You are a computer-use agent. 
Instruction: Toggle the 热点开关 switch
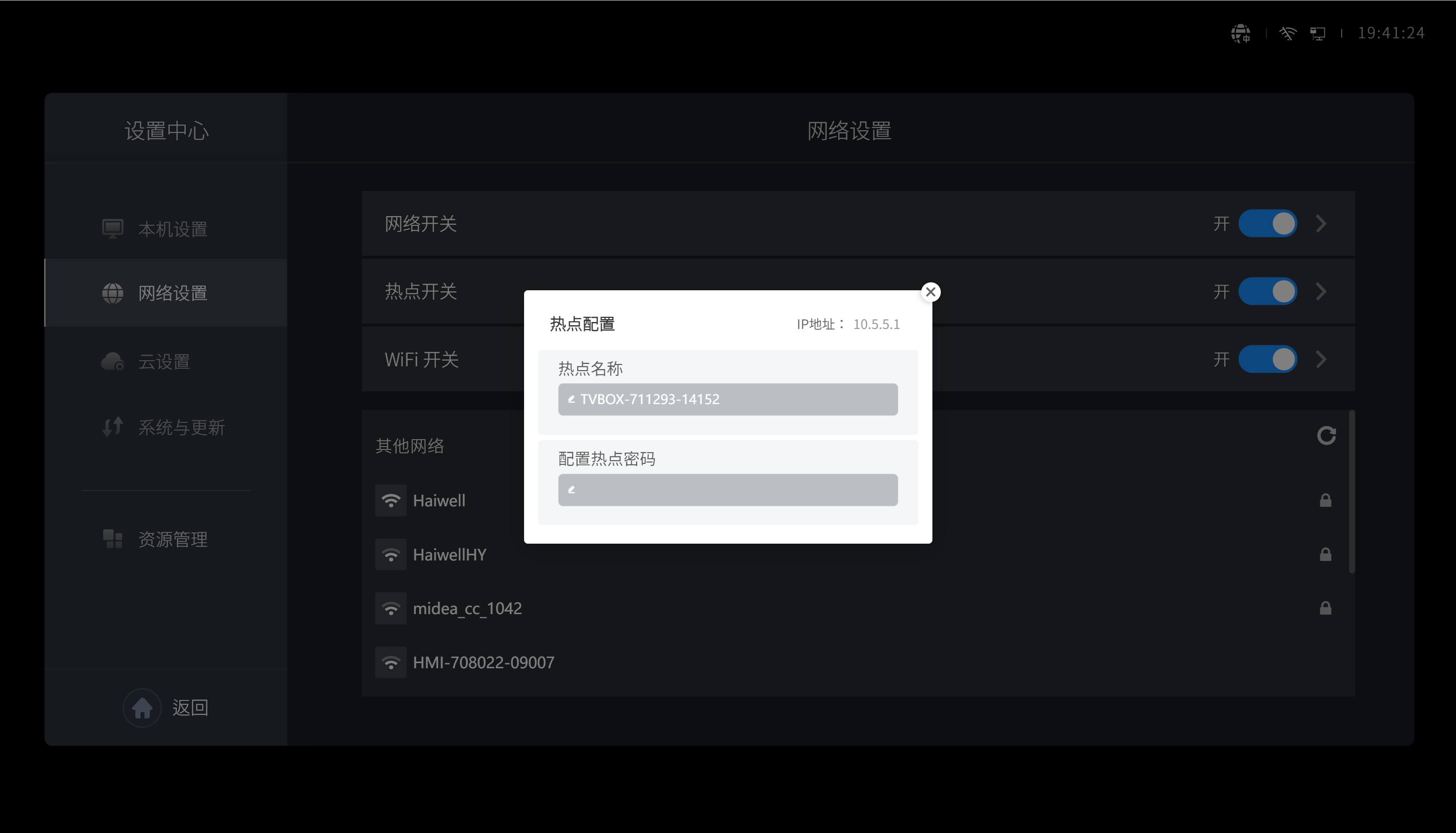1267,291
